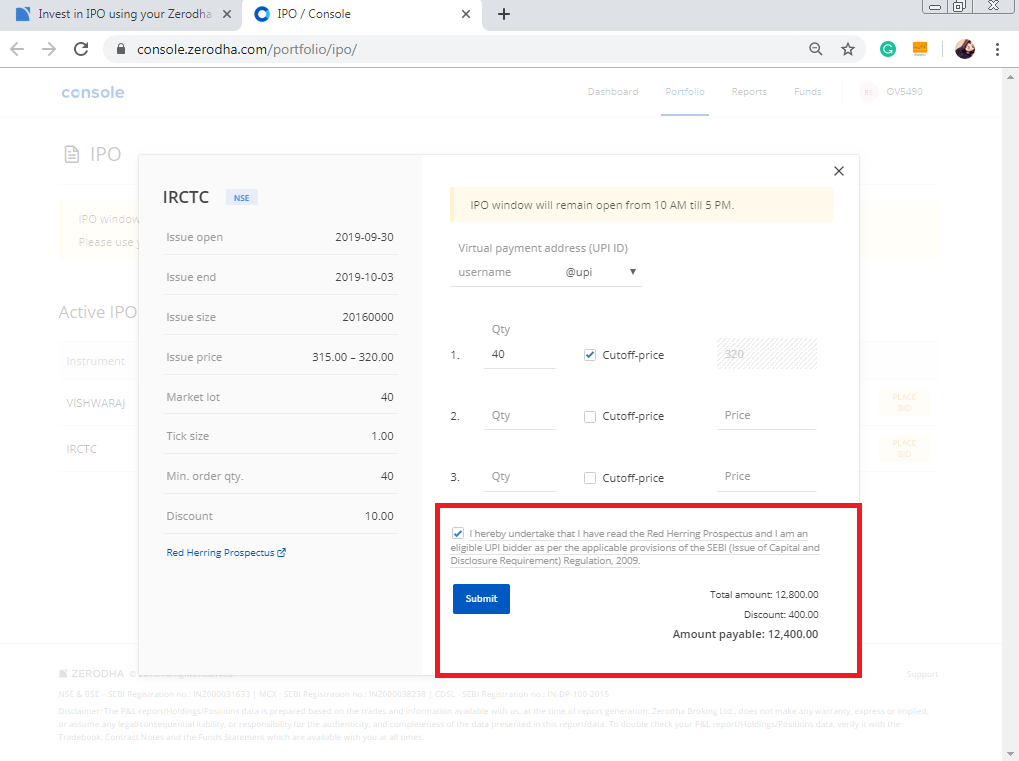
Task: Open the Portfolio menu item
Action: [685, 92]
